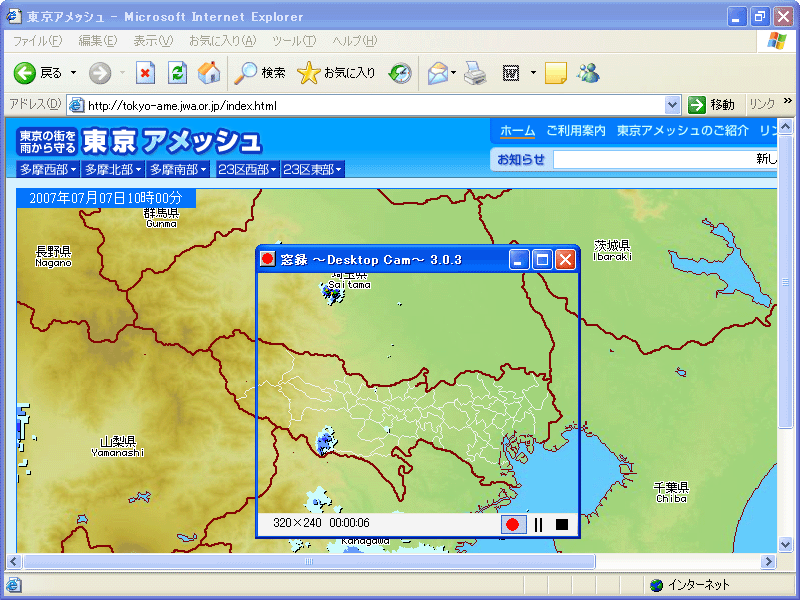Open the ファイル(F) menu
Image resolution: width=800 pixels, height=600 pixels.
tap(37, 41)
